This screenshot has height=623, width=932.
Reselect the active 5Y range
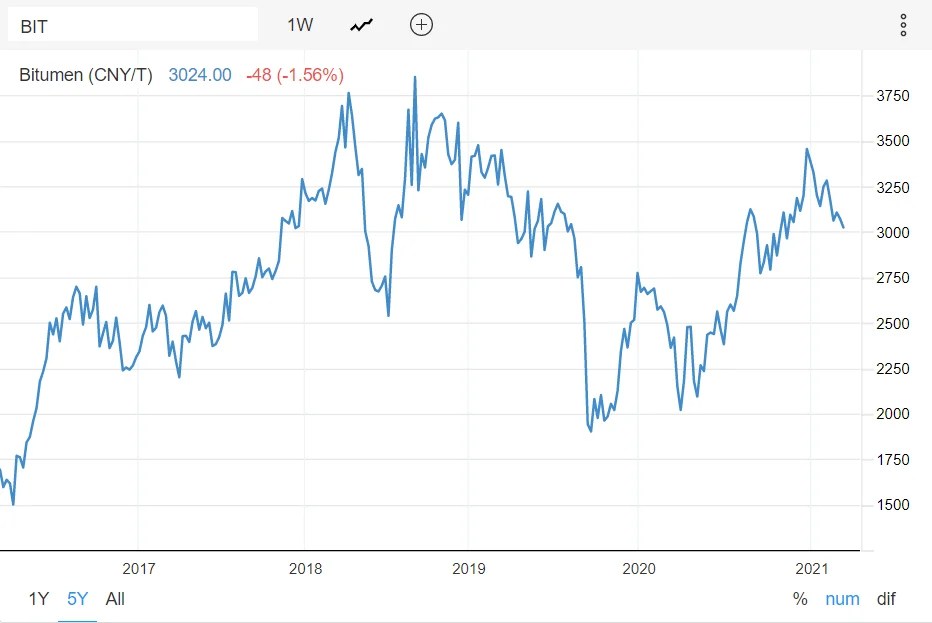[75, 598]
